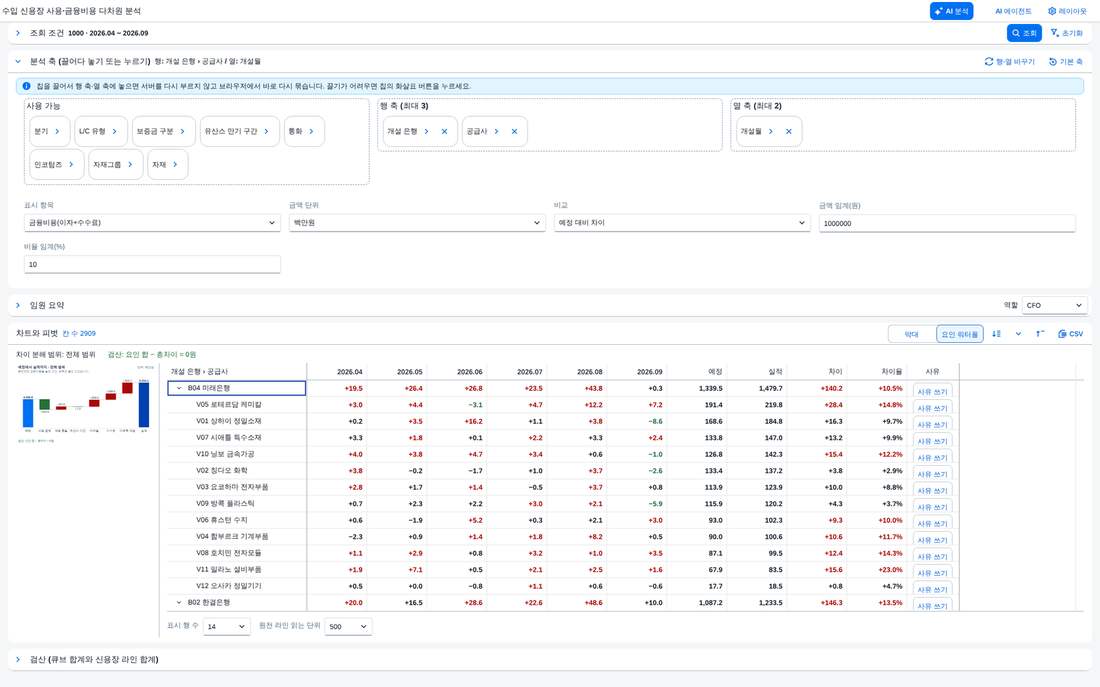
Task: Open the 금액 단위 dropdown
Action: tap(417, 222)
